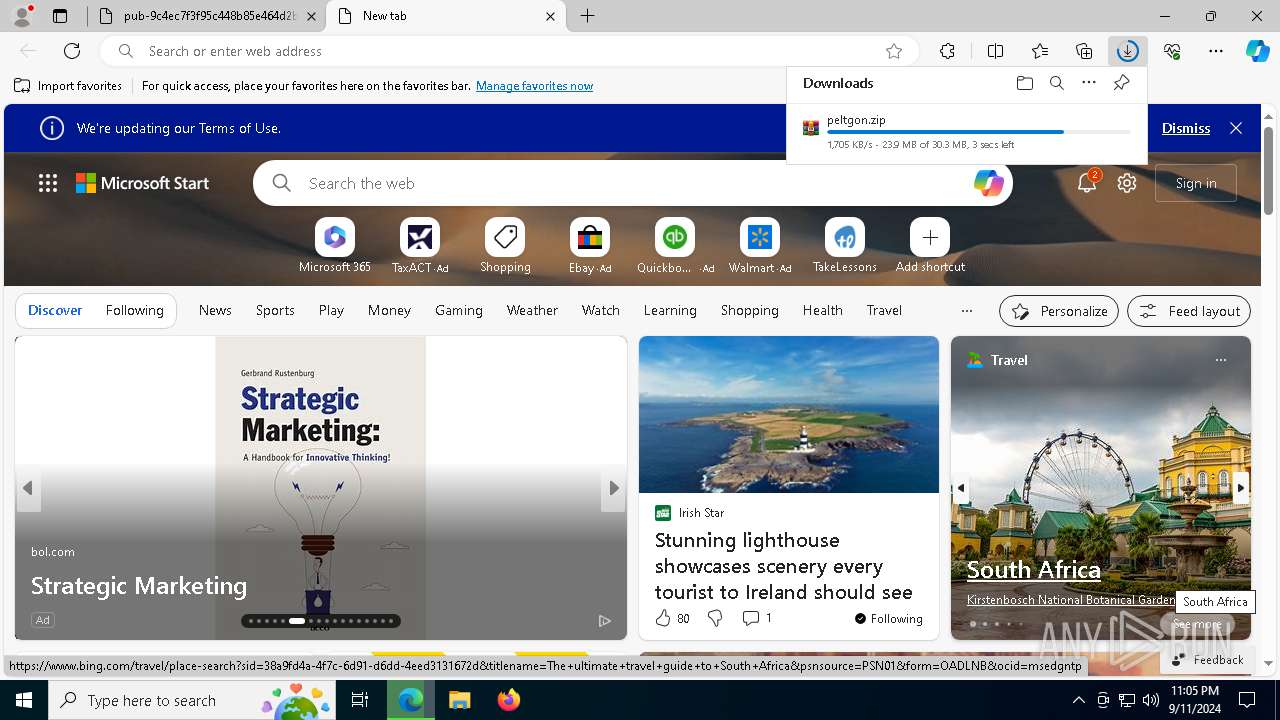
Task: Click the Manage favorites now link
Action: [x=534, y=86]
